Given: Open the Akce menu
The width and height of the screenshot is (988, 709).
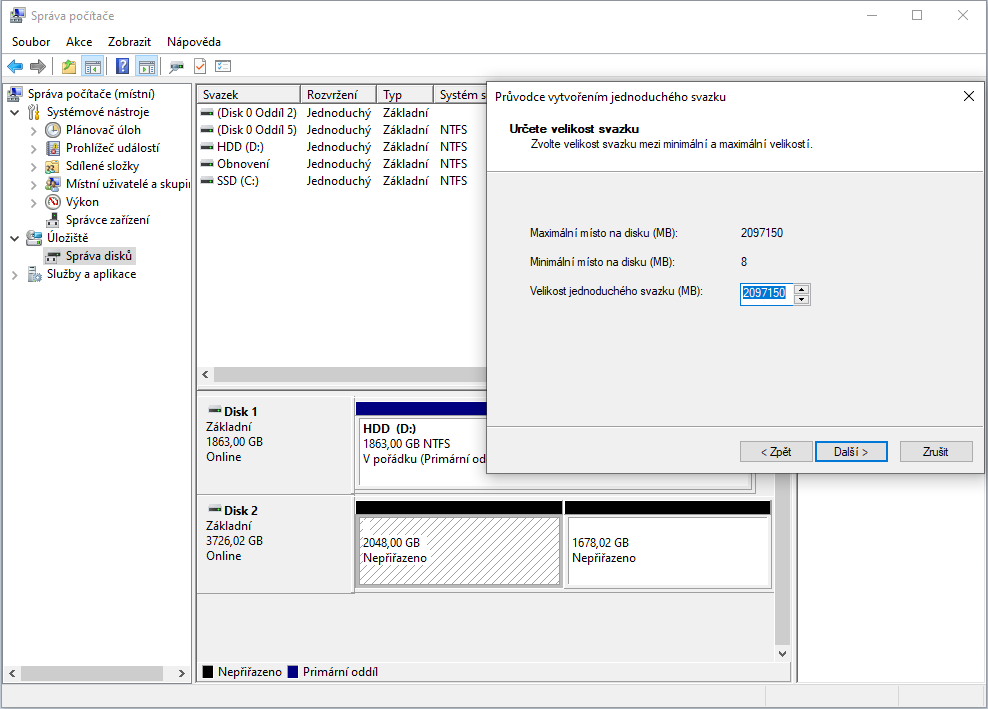Looking at the screenshot, I should [x=79, y=42].
